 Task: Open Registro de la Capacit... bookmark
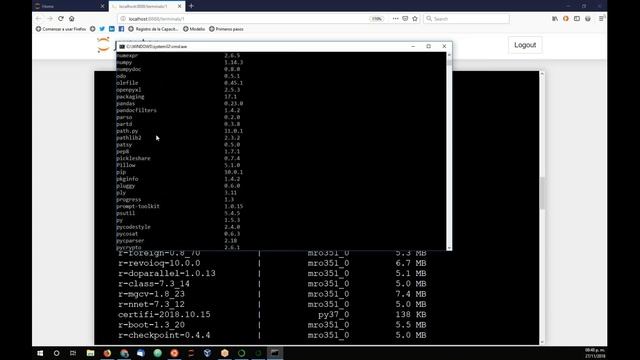click(x=153, y=29)
